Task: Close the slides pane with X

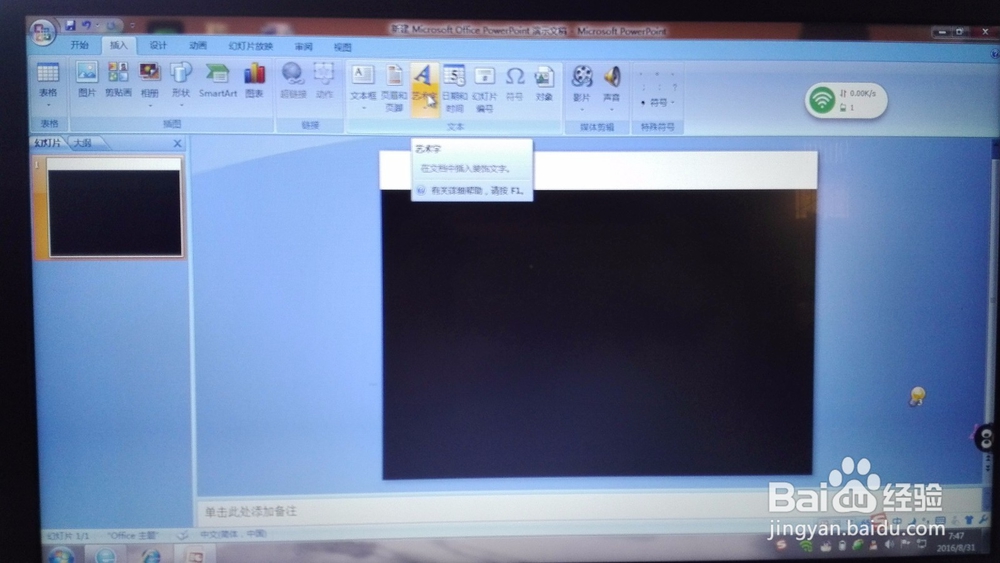Action: coord(177,143)
